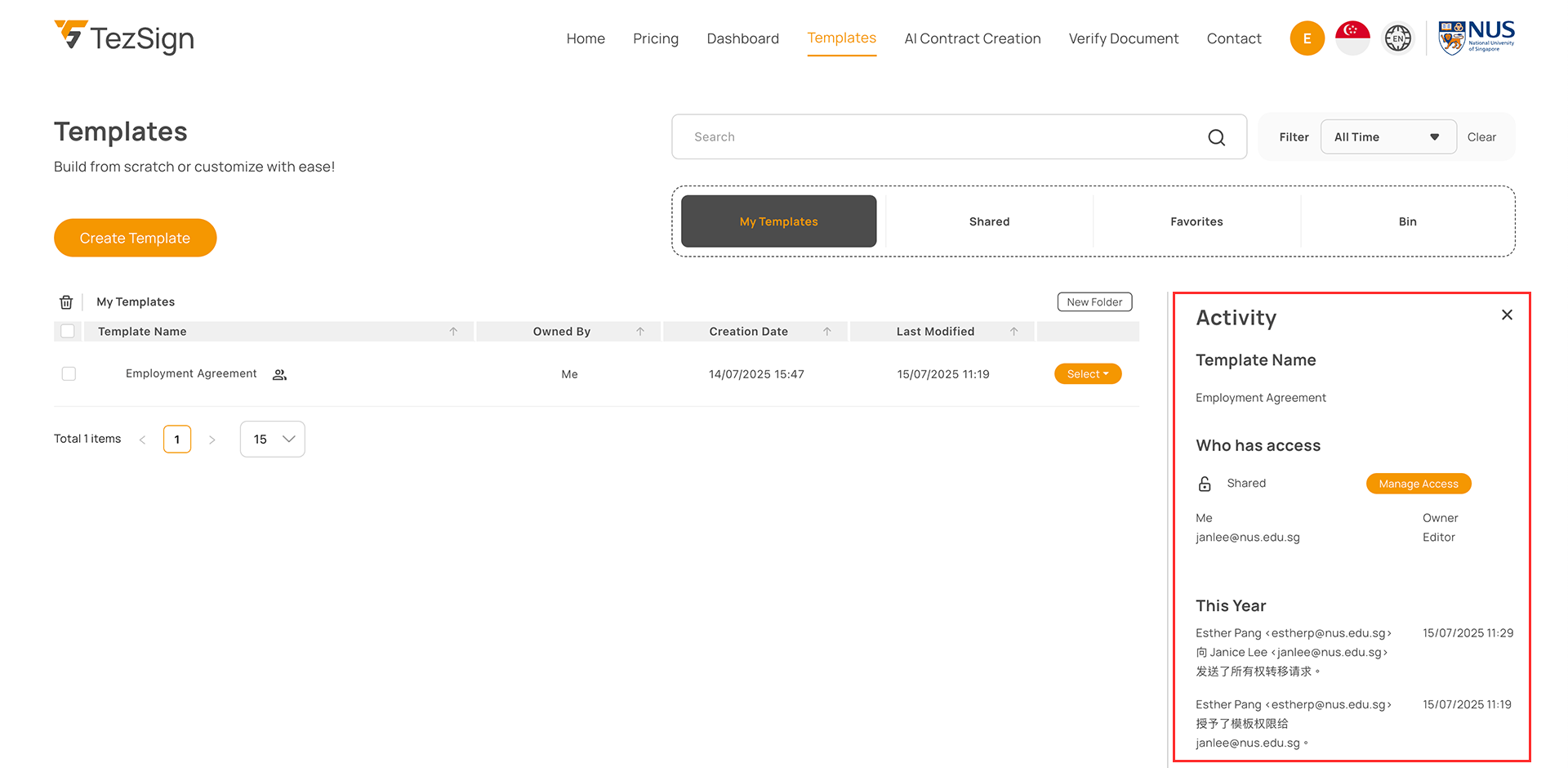1568x768 pixels.
Task: Click the TezSign logo
Action: coord(124,38)
